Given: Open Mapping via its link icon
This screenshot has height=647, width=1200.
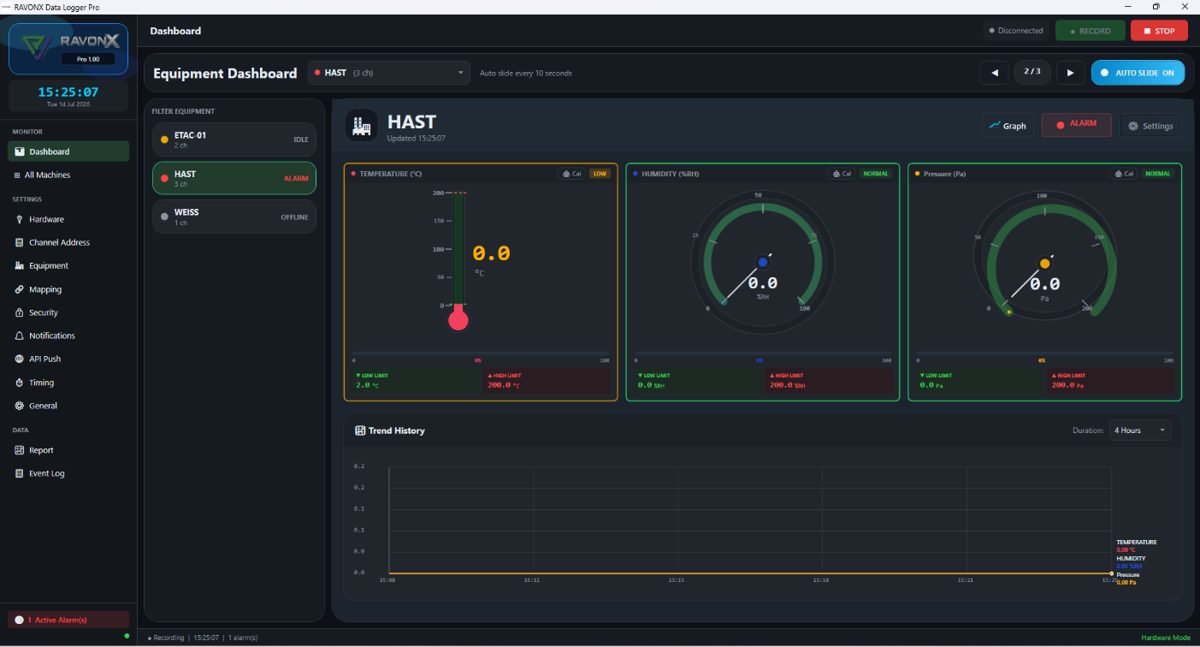Looking at the screenshot, I should [x=19, y=289].
